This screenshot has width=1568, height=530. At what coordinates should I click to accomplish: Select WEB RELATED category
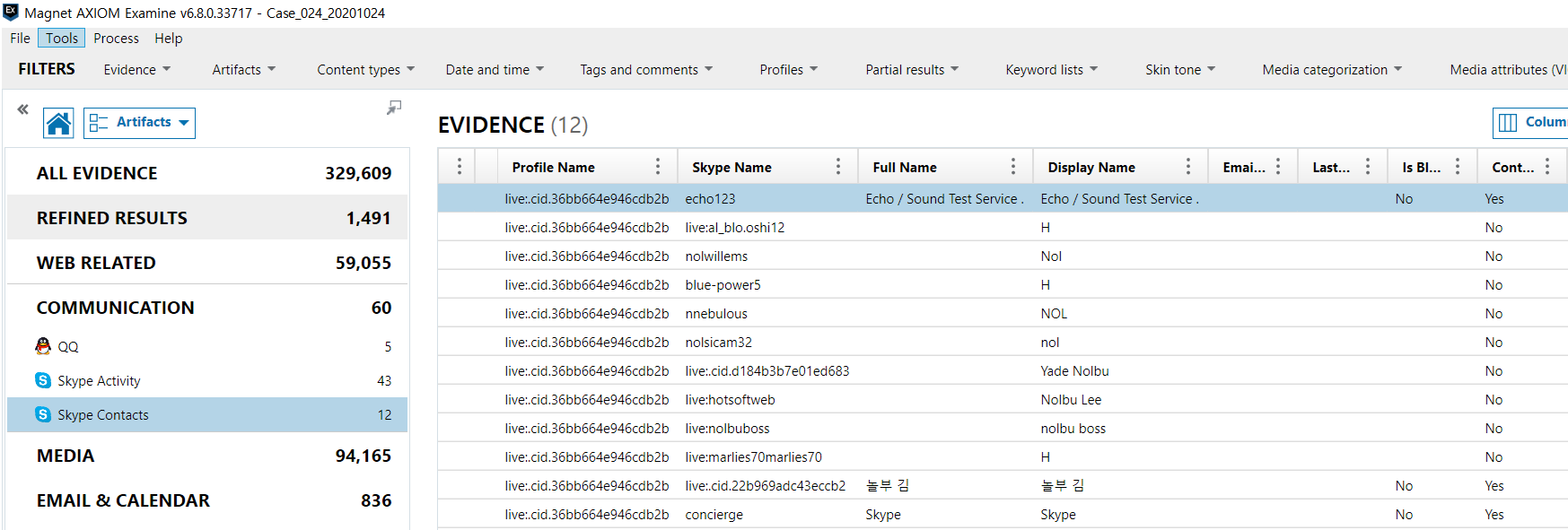[207, 263]
